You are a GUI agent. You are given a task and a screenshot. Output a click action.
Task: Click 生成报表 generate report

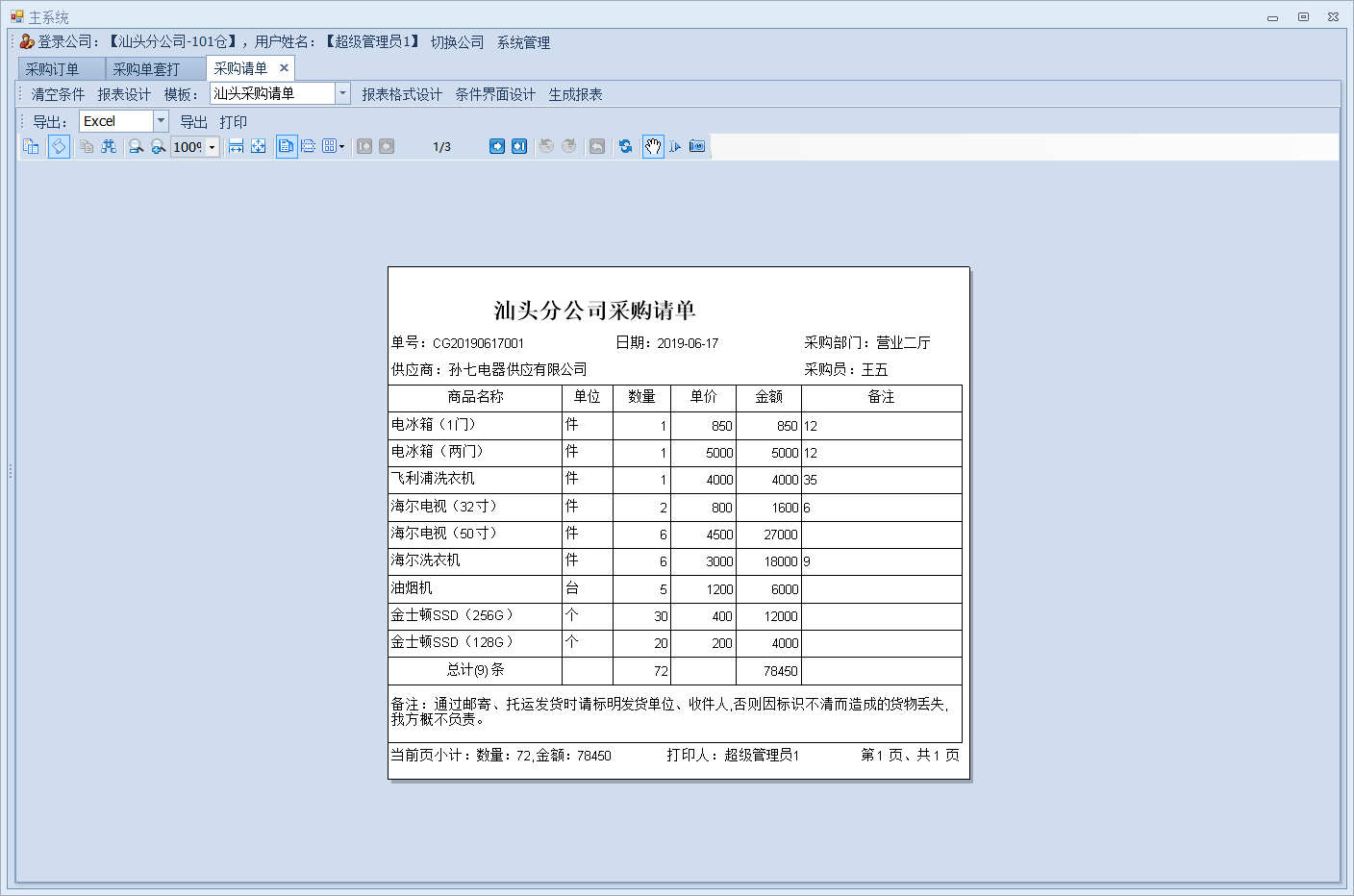(x=575, y=94)
